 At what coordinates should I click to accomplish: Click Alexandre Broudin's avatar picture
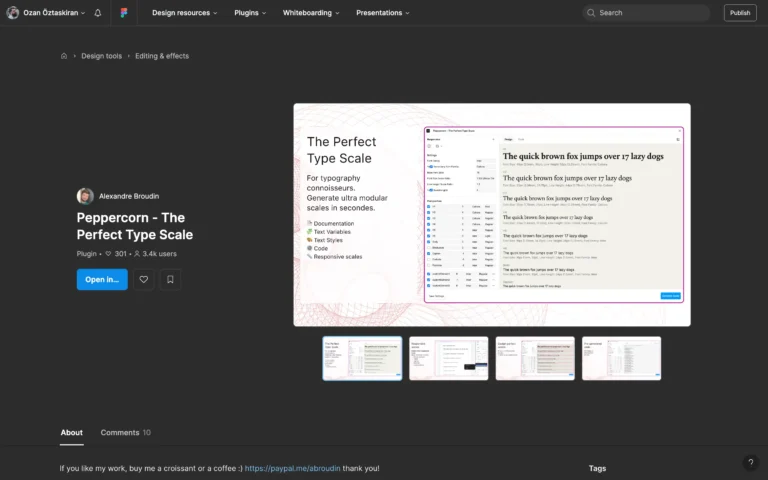[85, 196]
